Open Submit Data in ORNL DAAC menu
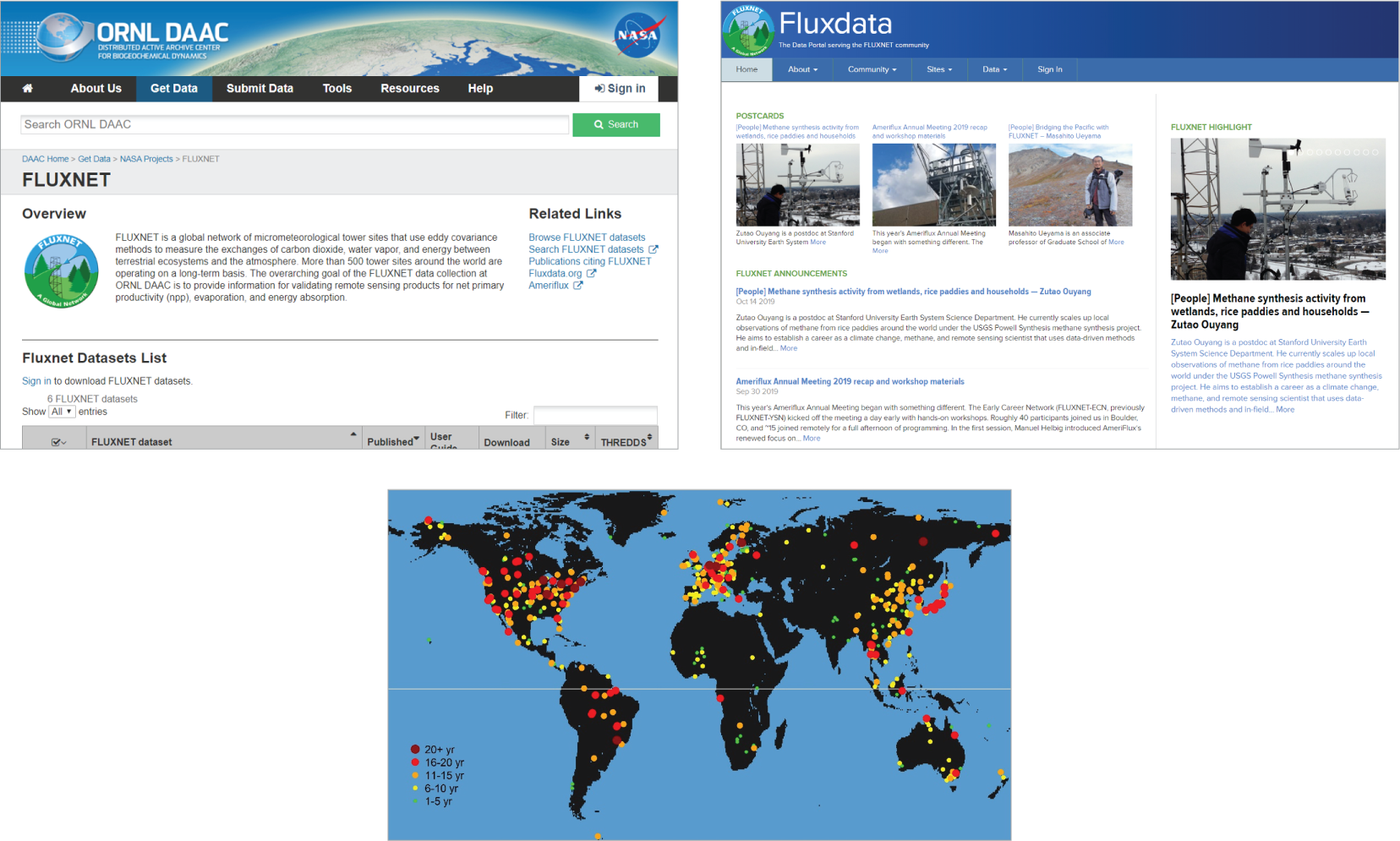1400x841 pixels. pos(260,88)
